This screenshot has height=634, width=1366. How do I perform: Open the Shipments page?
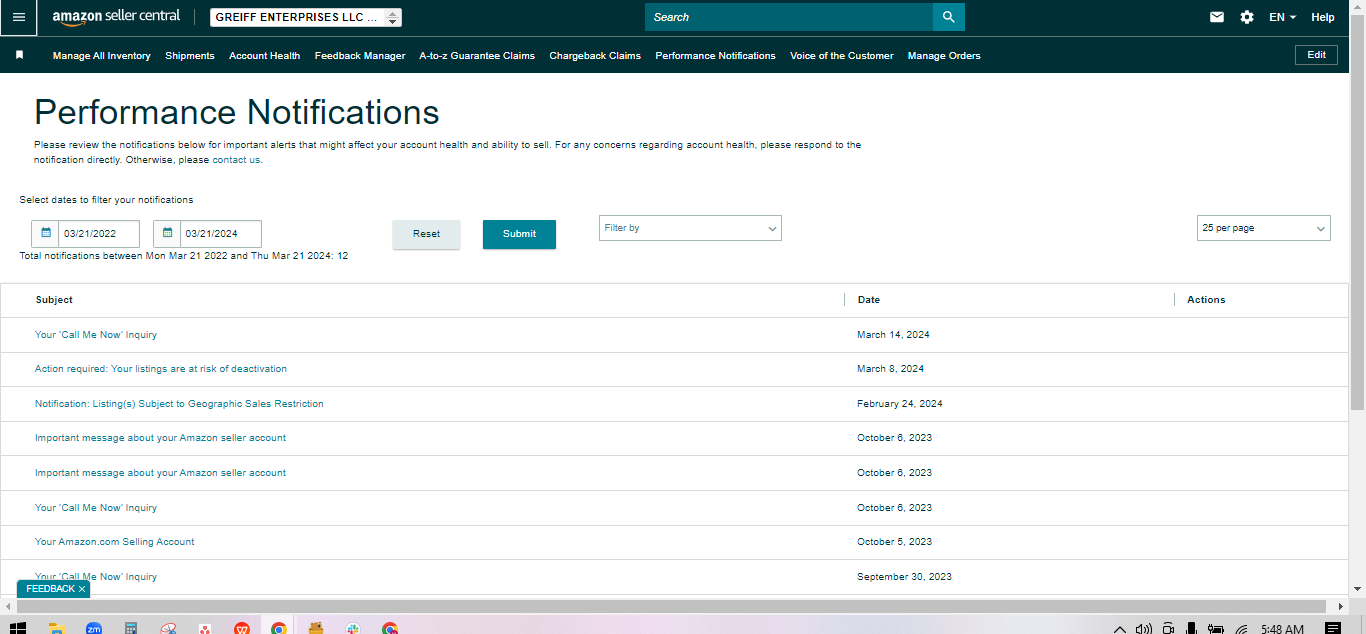pos(190,56)
